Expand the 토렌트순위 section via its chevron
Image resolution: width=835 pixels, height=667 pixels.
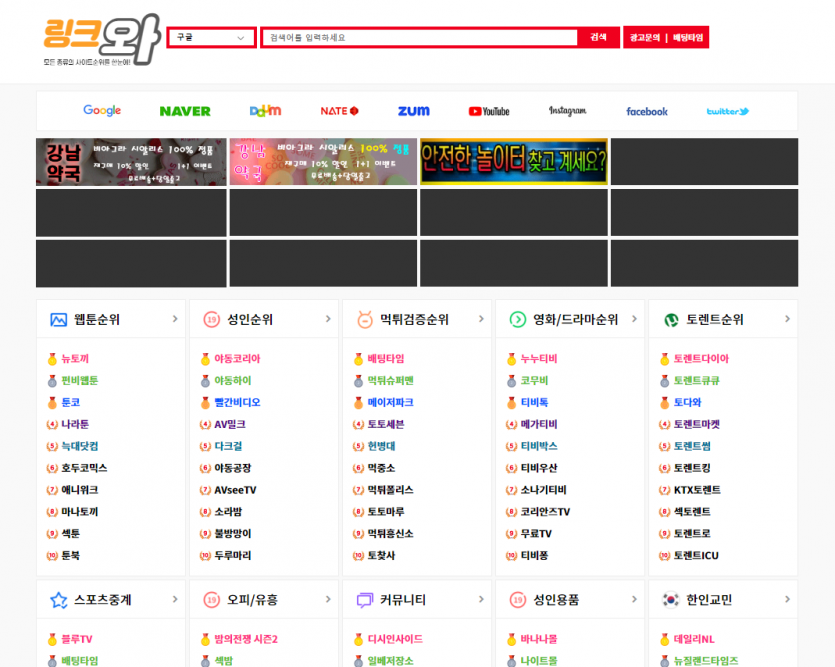pyautogui.click(x=787, y=319)
